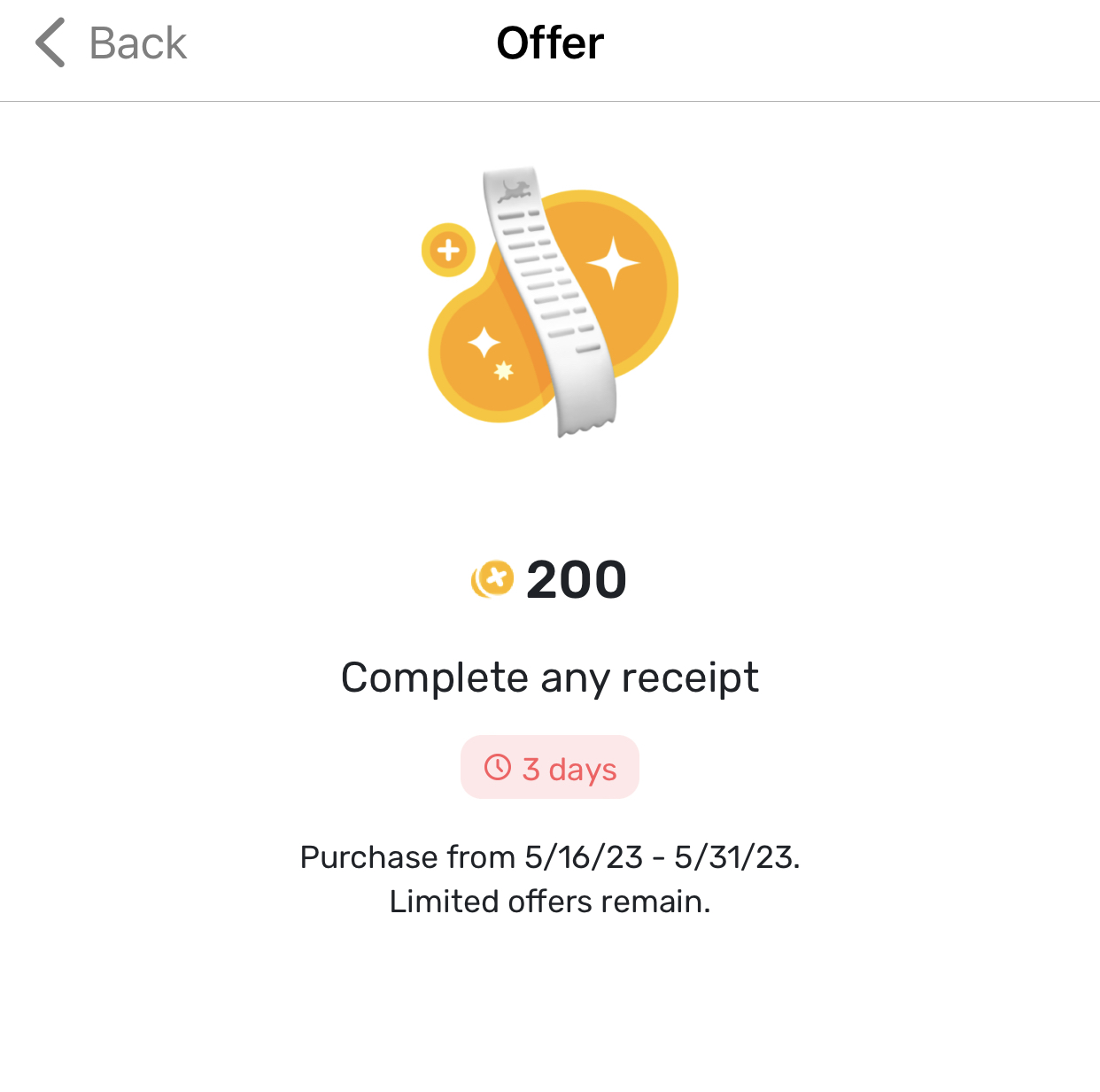Tap the clock icon inside the pink pill

coord(497,767)
